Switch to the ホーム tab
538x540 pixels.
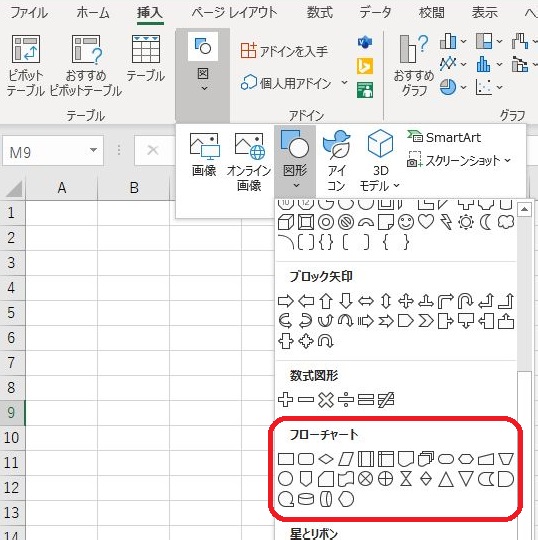93,13
